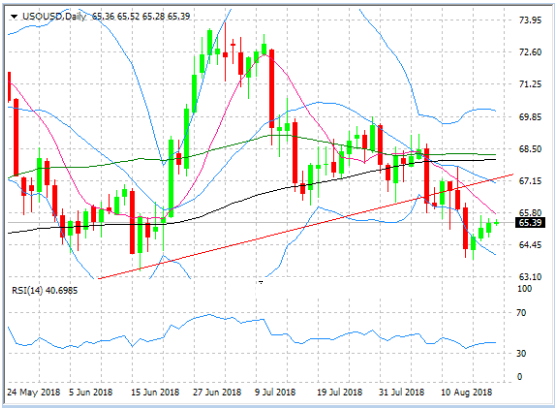
Task: Select the 10 Aug 2018 date label
Action: [x=466, y=392]
